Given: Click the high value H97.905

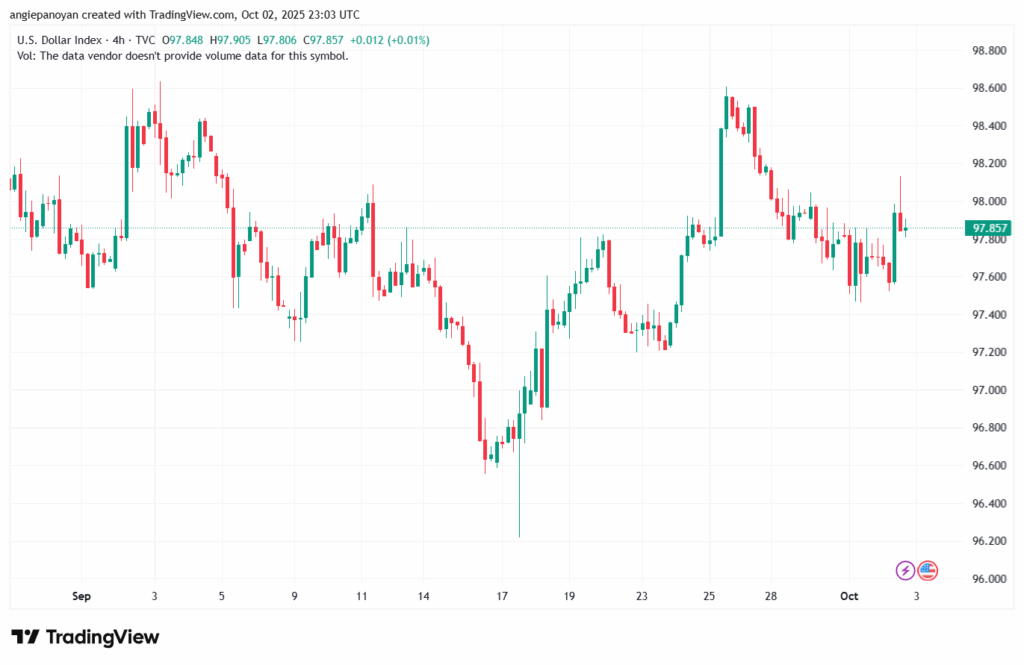Looking at the screenshot, I should point(230,40).
